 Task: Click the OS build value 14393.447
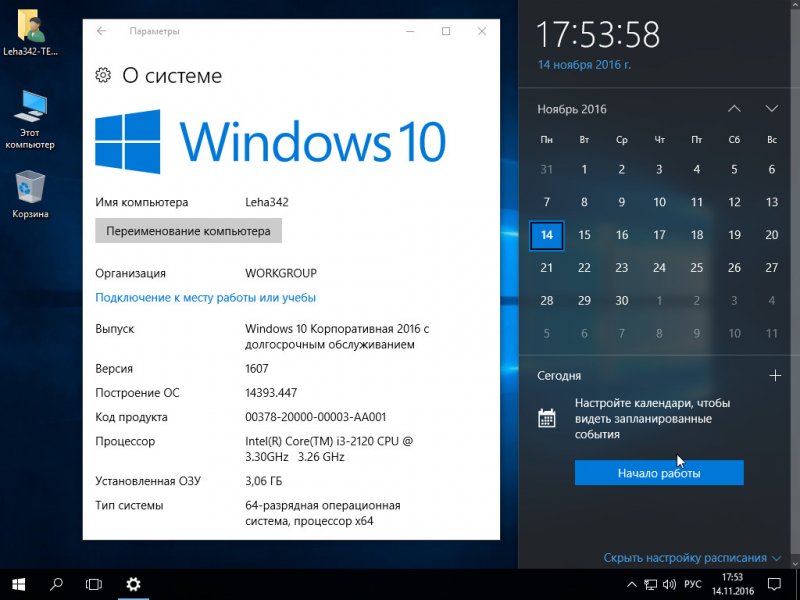(271, 393)
